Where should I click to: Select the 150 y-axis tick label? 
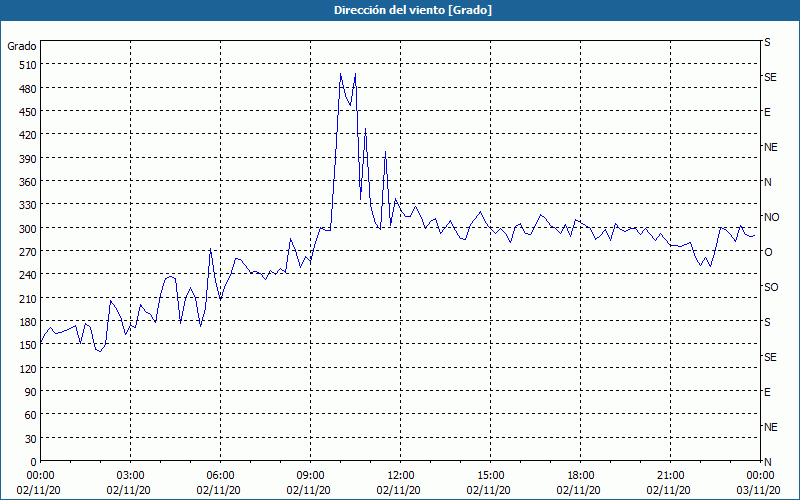[28, 345]
